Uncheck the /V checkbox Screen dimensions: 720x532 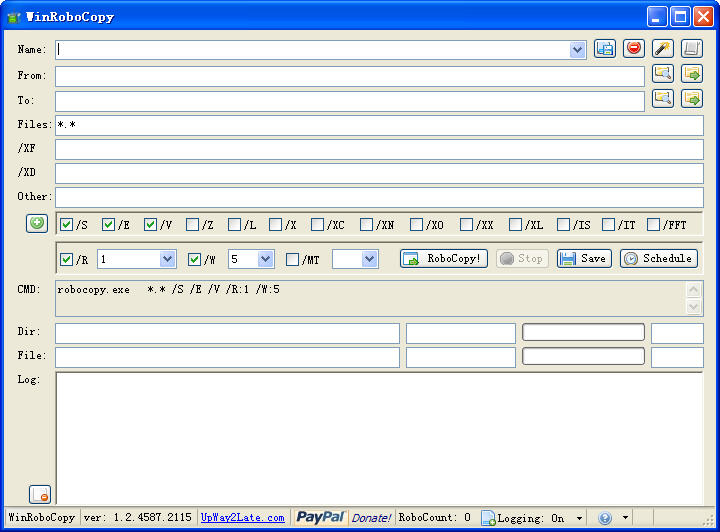tap(150, 224)
